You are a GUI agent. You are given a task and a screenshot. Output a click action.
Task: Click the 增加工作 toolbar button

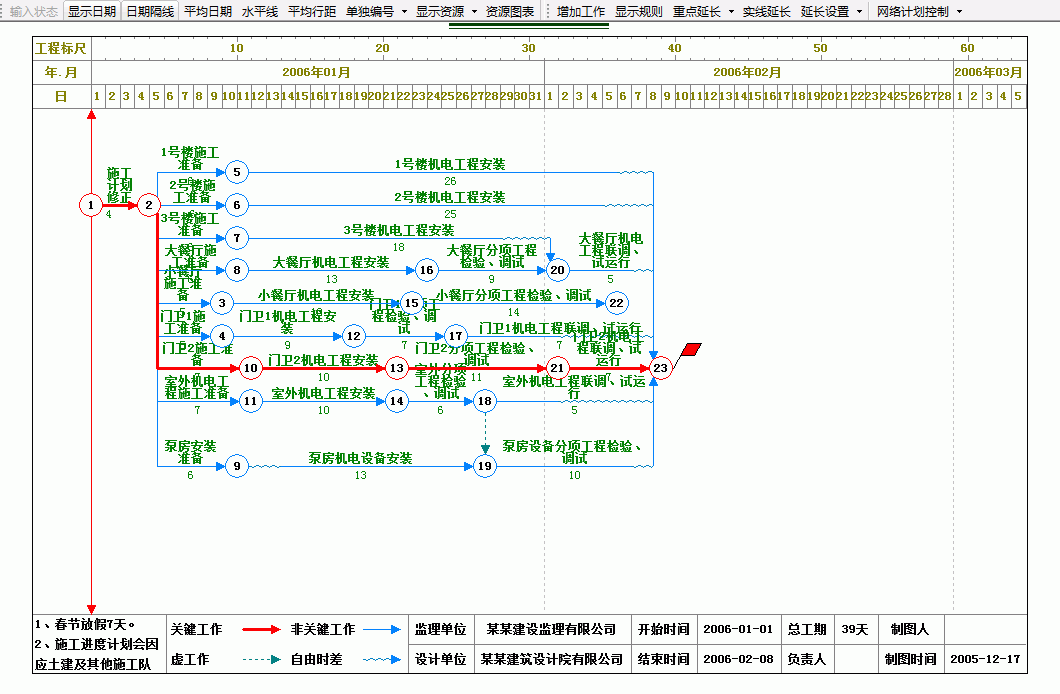(x=581, y=12)
